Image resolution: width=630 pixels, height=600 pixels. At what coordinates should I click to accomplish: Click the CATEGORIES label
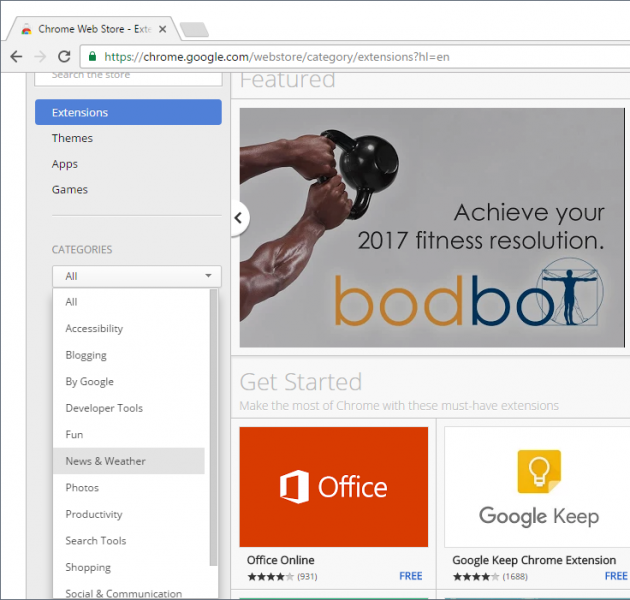pyautogui.click(x=82, y=250)
